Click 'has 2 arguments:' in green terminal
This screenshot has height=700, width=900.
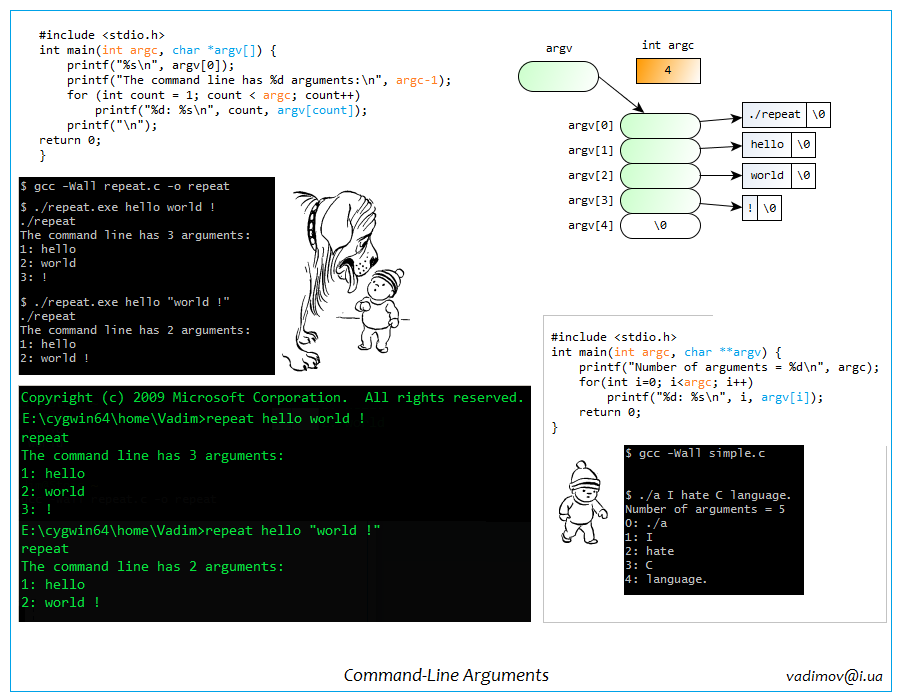[220, 567]
